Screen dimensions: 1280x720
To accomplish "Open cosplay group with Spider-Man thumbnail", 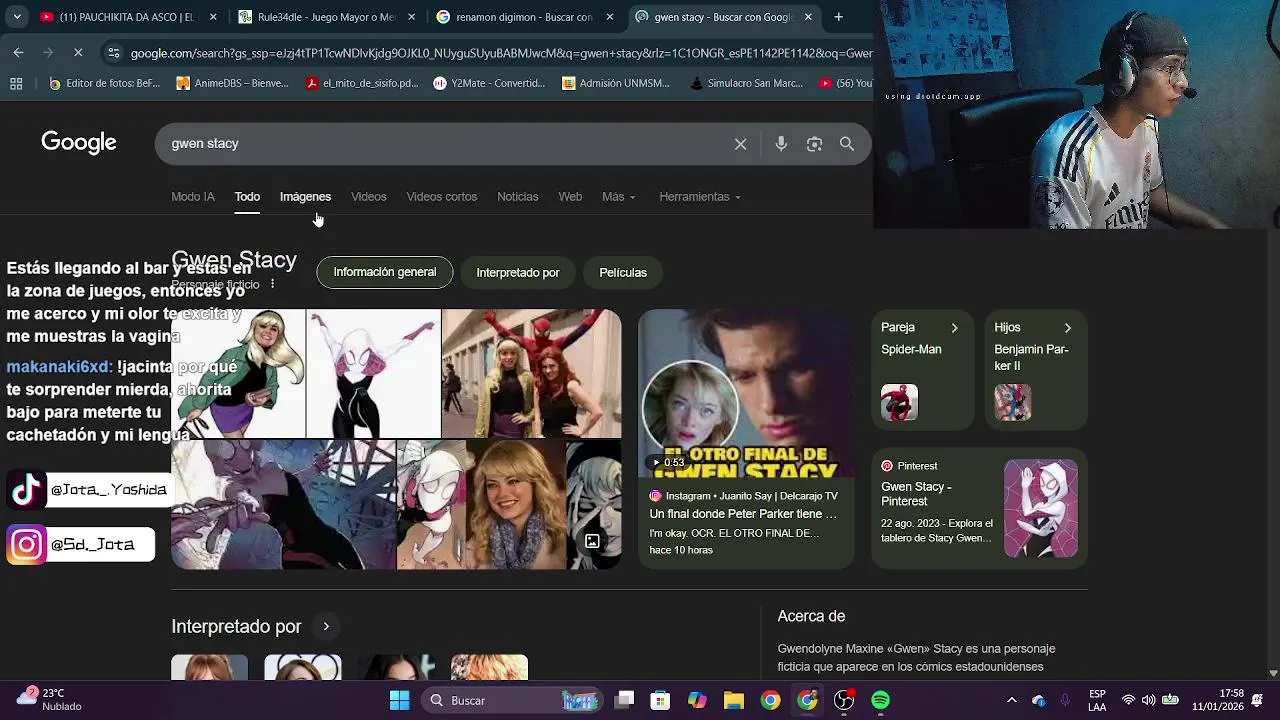I will pos(531,373).
